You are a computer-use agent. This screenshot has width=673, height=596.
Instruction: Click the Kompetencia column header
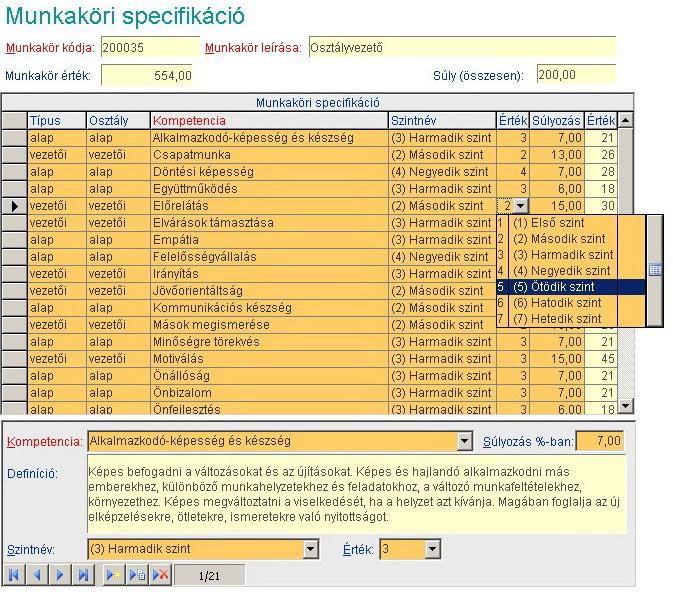[x=269, y=121]
